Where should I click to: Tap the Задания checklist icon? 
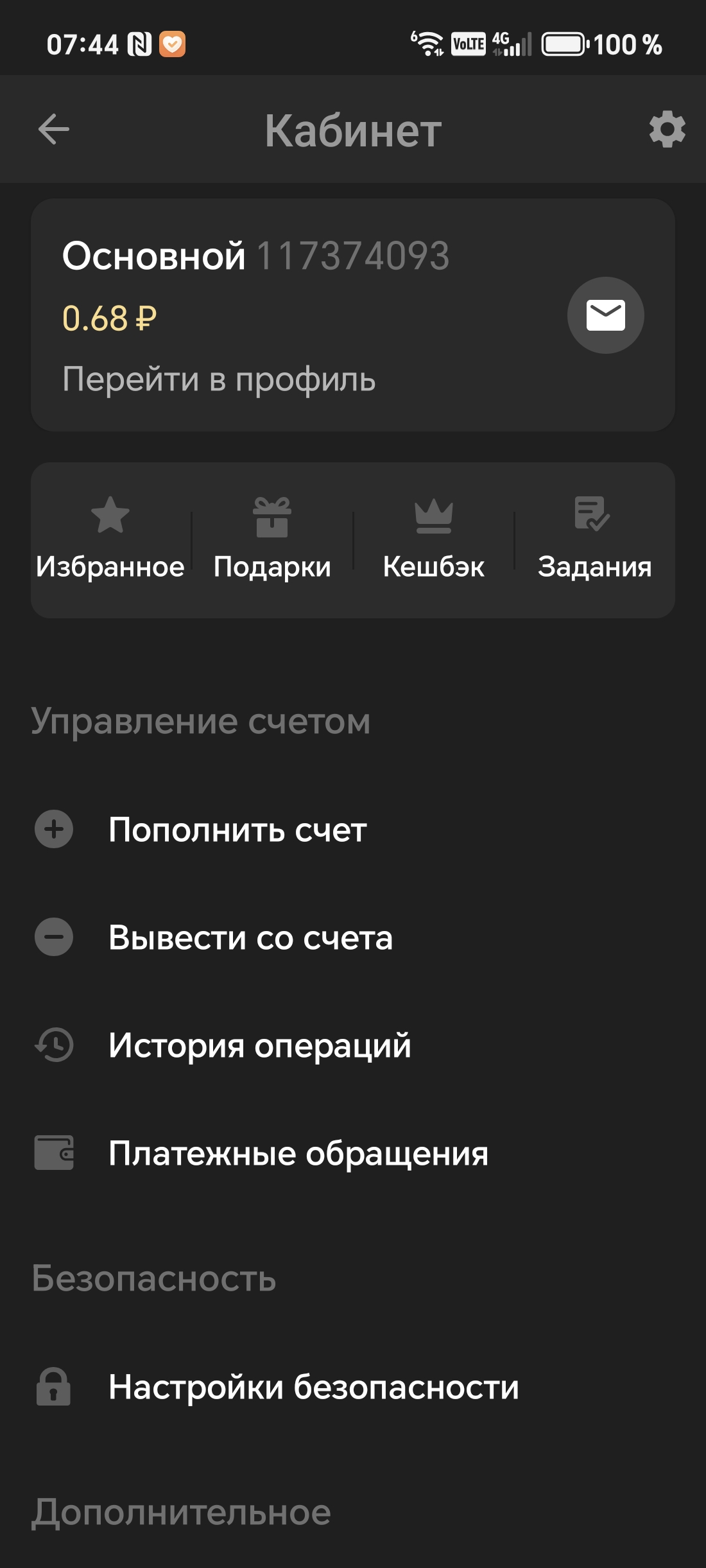[592, 514]
